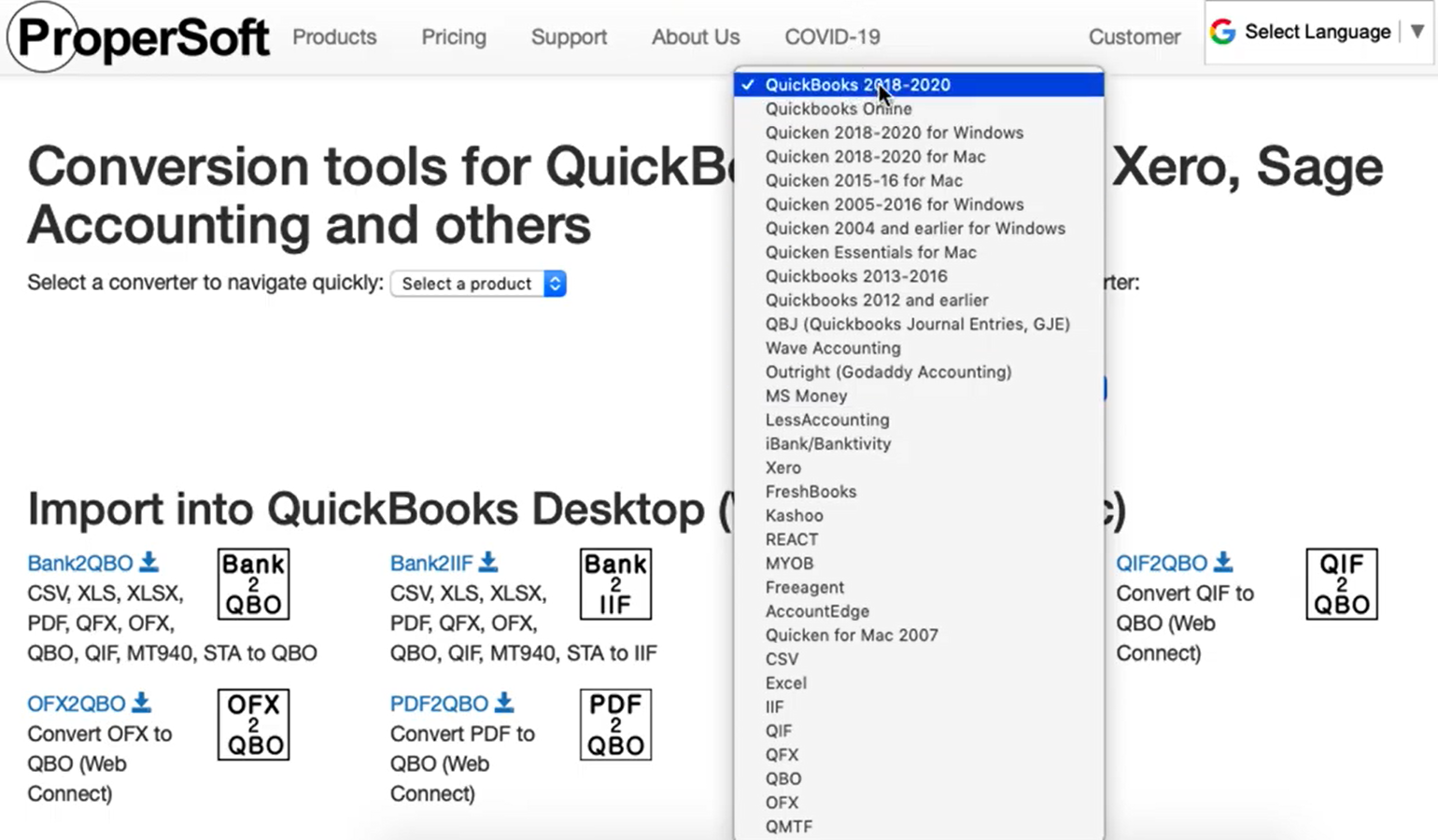Select Quicken 2018-2020 for Mac
The width and height of the screenshot is (1438, 840).
coord(919,157)
